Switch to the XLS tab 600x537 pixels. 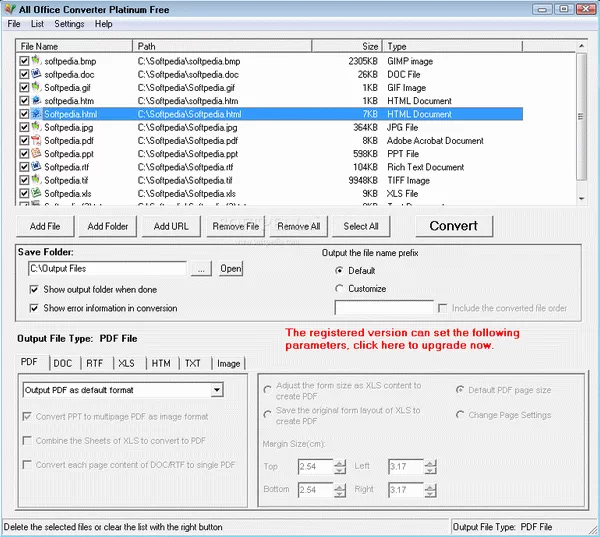pos(125,364)
